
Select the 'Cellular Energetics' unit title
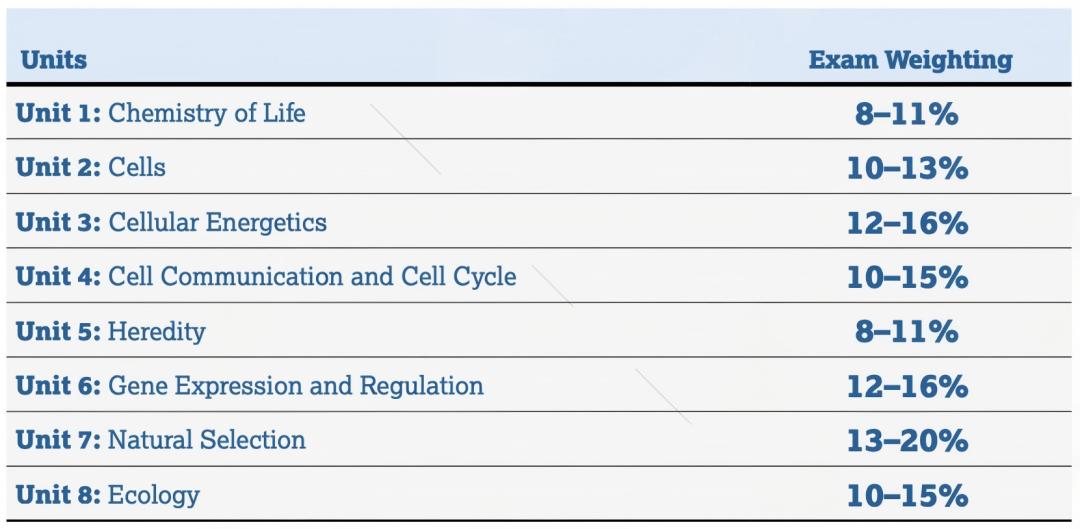coord(217,222)
